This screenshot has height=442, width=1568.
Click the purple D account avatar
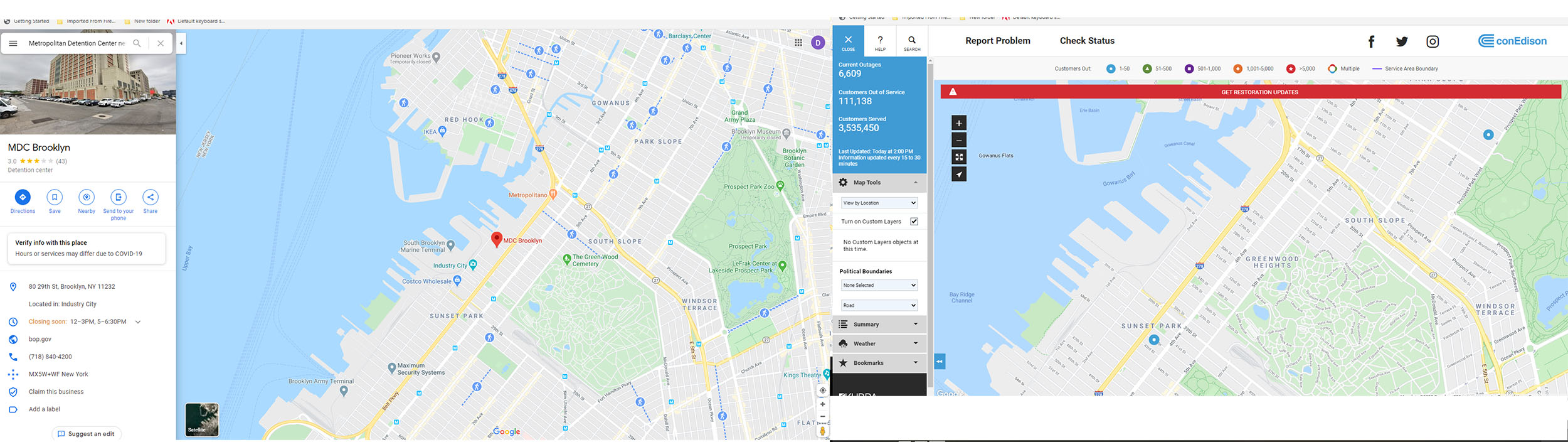[x=818, y=43]
